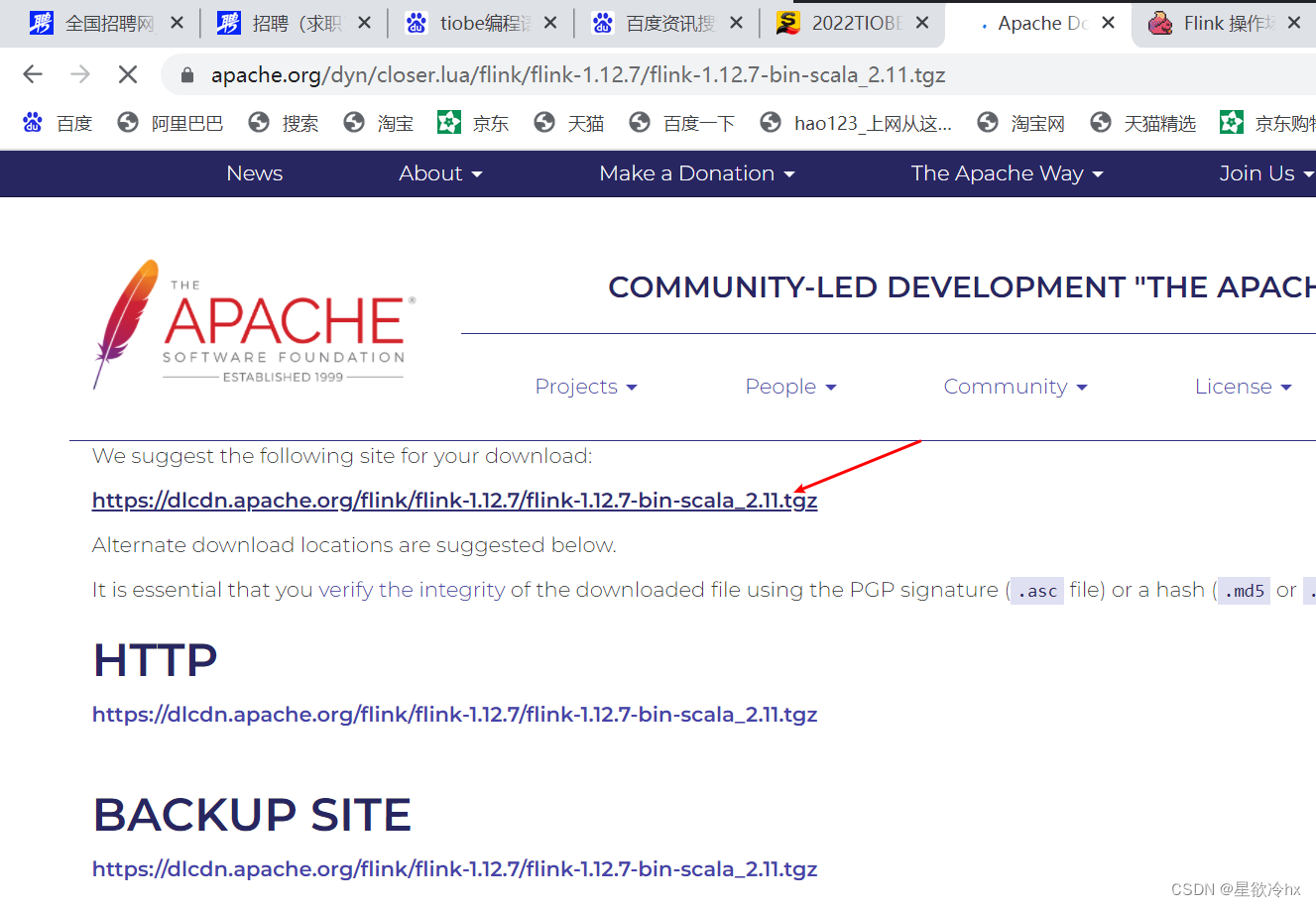
Task: Close the Apache Download tab
Action: (x=1109, y=23)
